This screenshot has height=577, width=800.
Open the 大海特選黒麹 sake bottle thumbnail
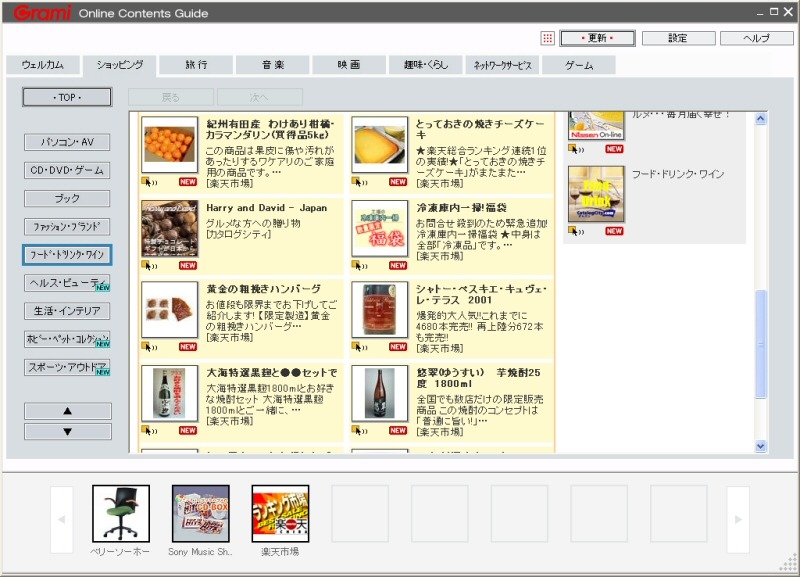click(x=169, y=393)
